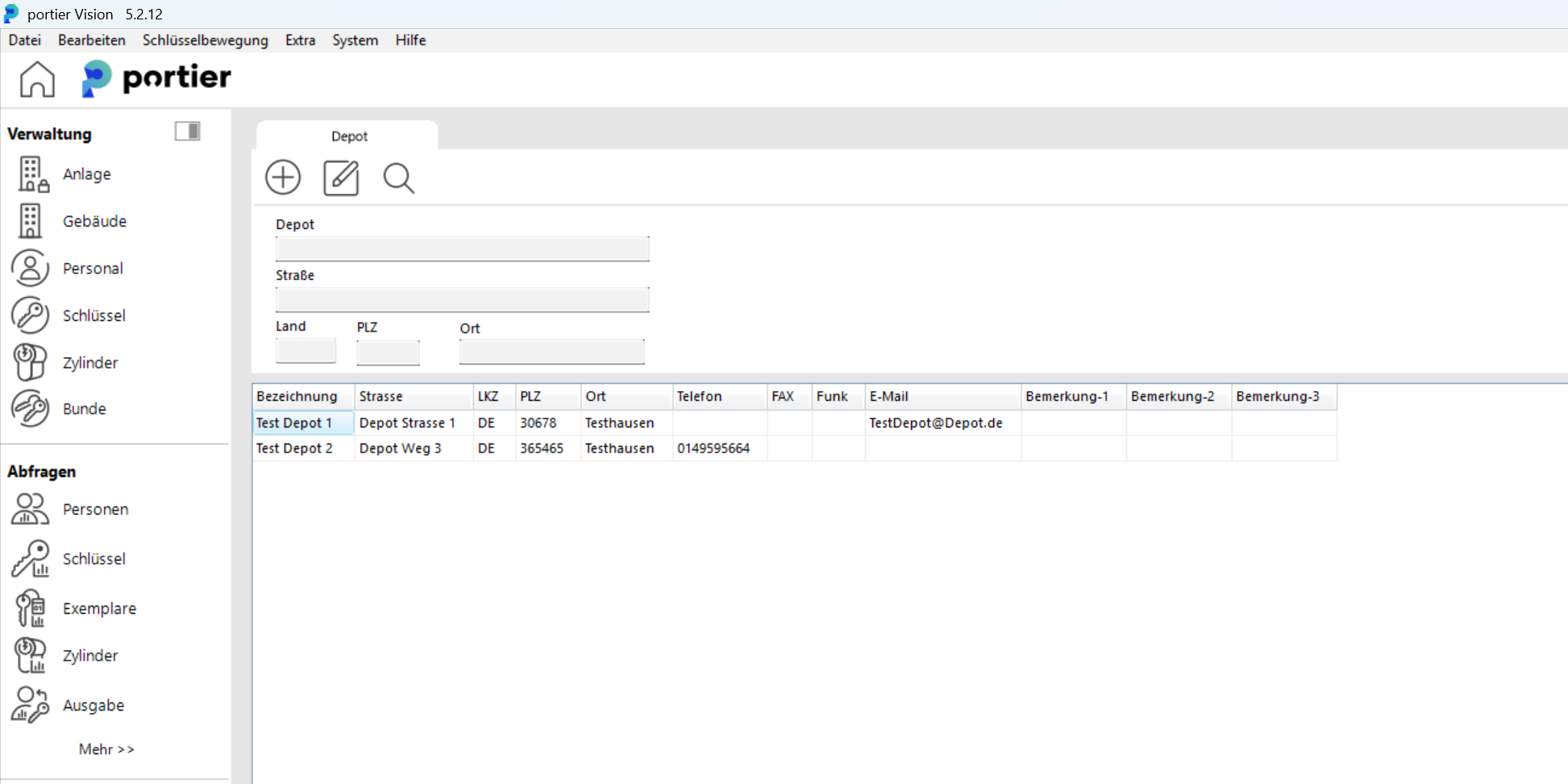Image resolution: width=1568 pixels, height=784 pixels.
Task: Click the portier logo in header
Action: click(156, 78)
